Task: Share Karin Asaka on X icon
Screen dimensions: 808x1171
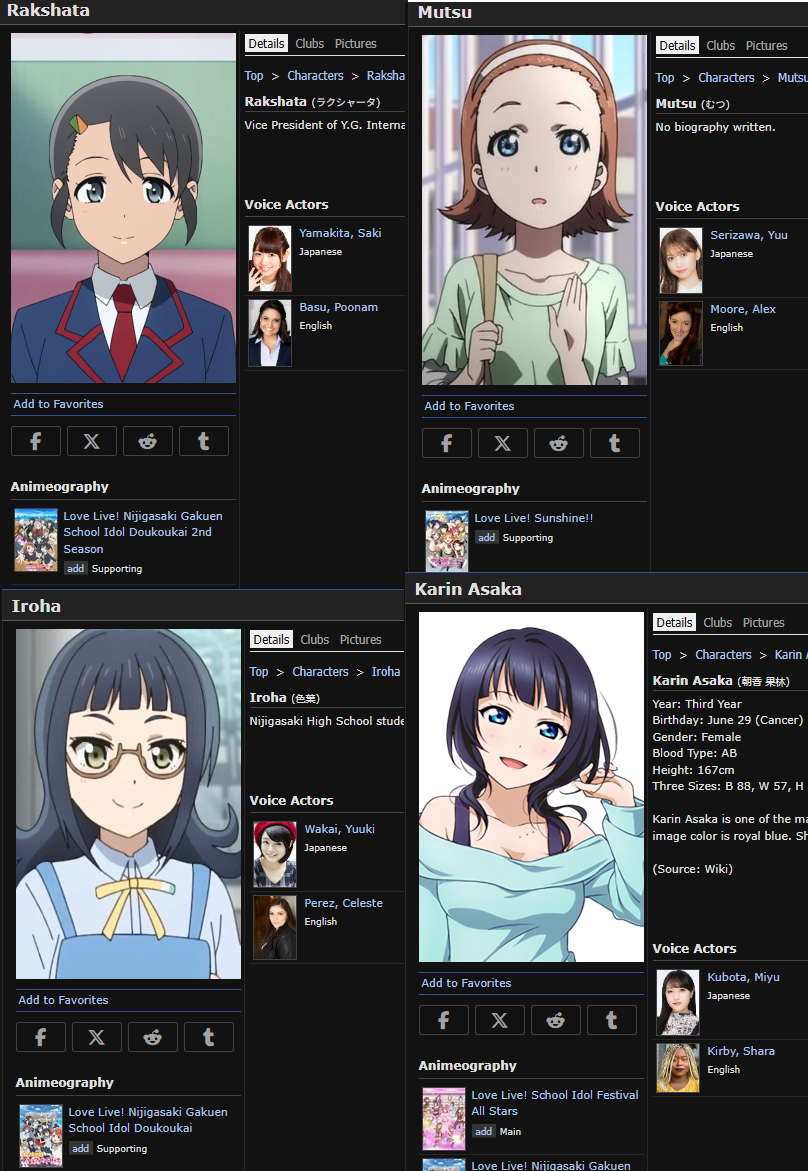Action: tap(500, 1020)
